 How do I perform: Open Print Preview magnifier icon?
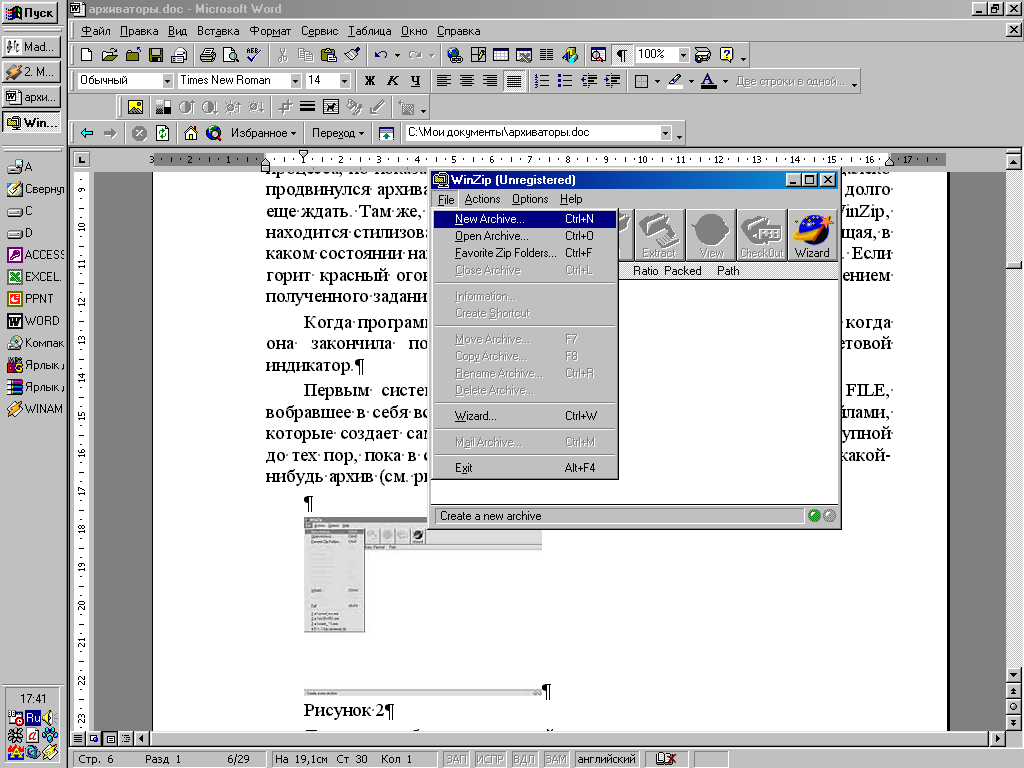pos(230,55)
